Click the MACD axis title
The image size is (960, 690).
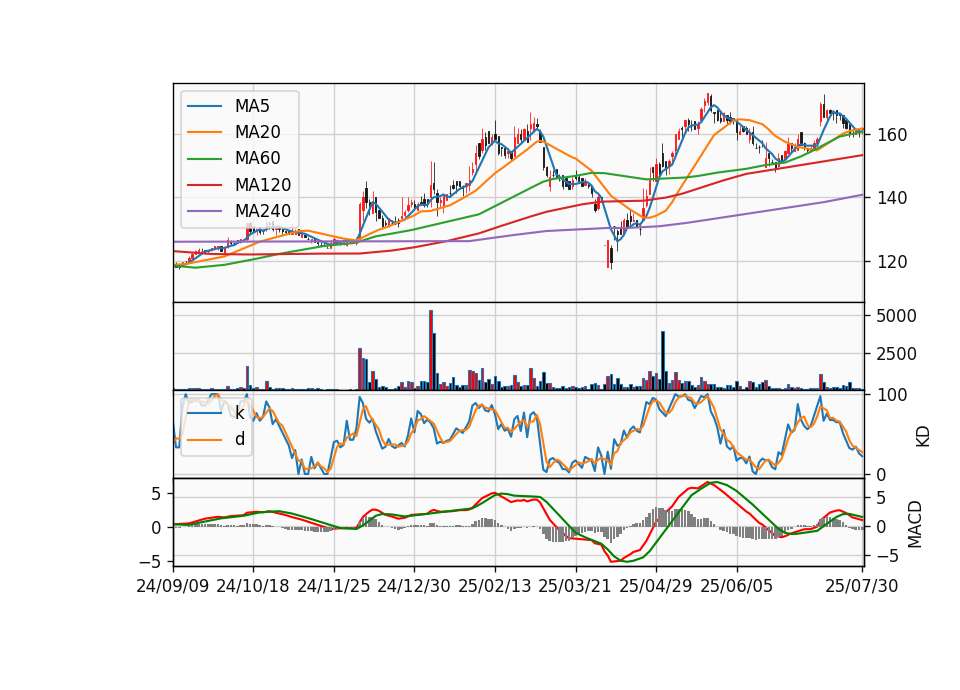914,524
